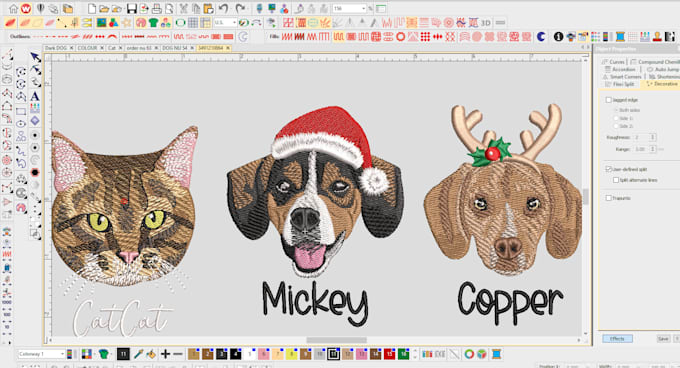Adjust the Roughness stepper arrows
Image resolution: width=680 pixels, height=368 pixels.
click(653, 137)
